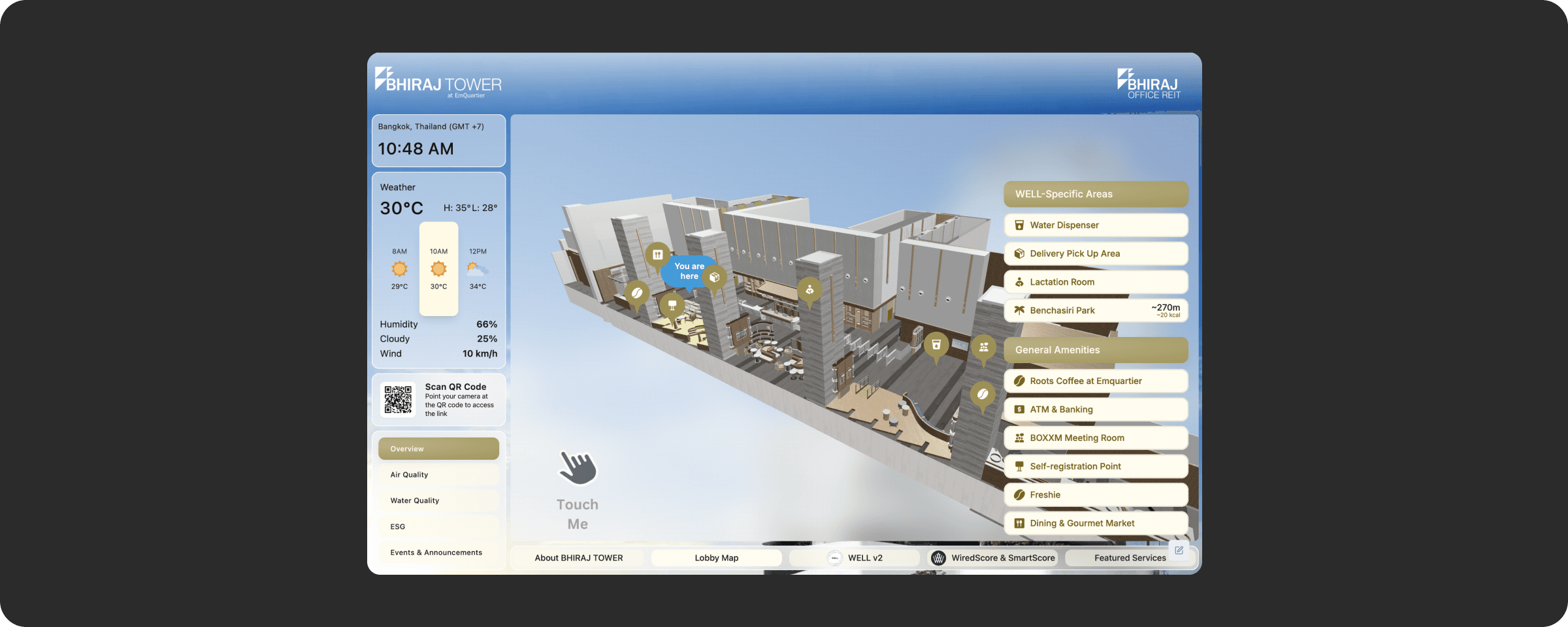Click the BHIRAJ TOWER logo

[x=438, y=83]
